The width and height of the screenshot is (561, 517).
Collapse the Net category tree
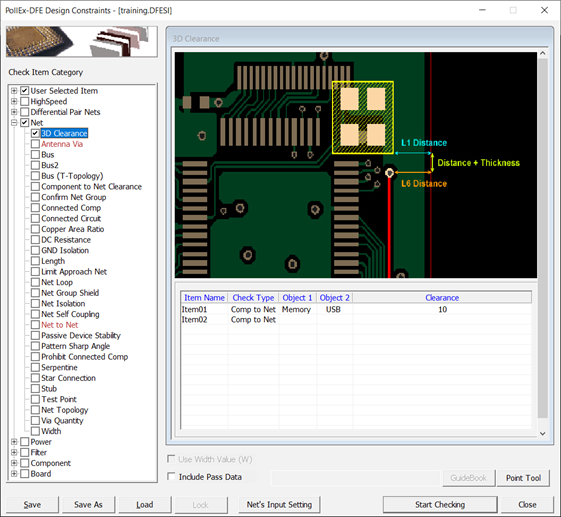[14, 122]
